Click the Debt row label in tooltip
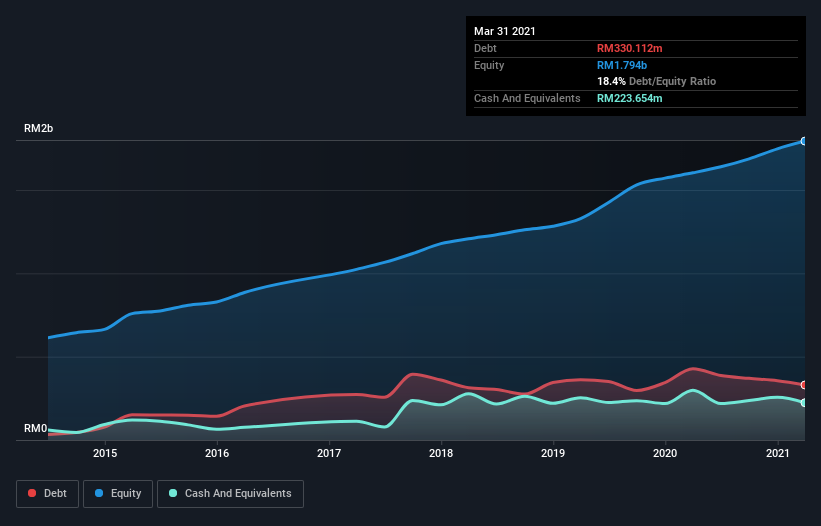 [485, 48]
